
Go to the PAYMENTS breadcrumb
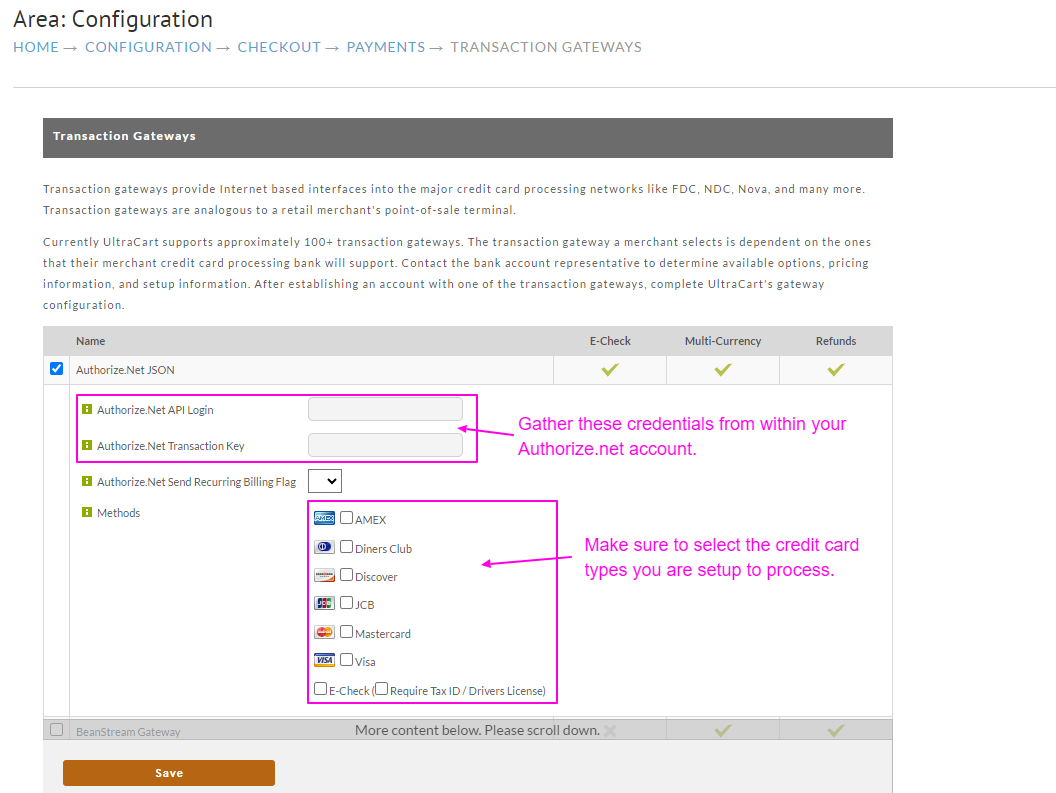point(386,47)
